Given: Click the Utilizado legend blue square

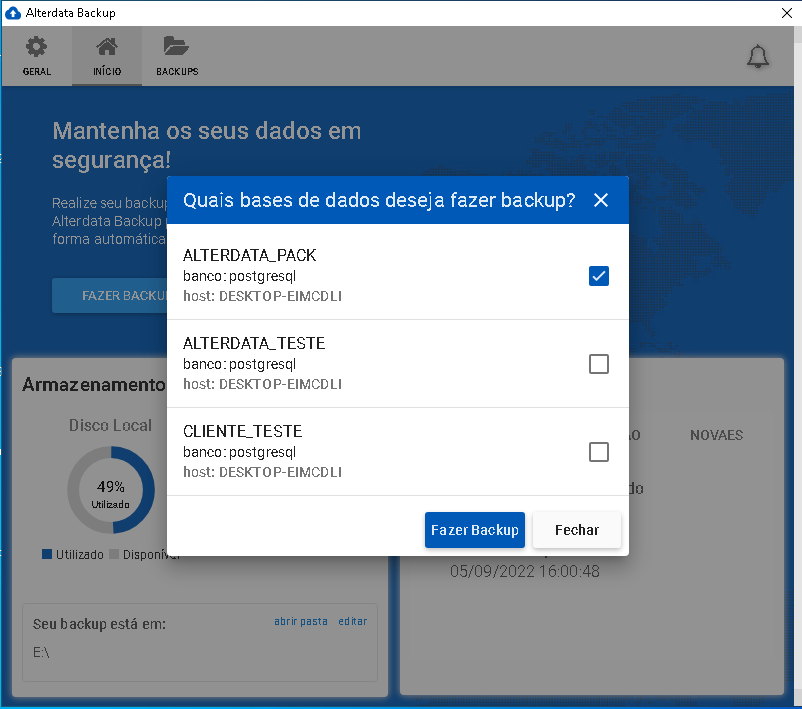Looking at the screenshot, I should pyautogui.click(x=47, y=554).
